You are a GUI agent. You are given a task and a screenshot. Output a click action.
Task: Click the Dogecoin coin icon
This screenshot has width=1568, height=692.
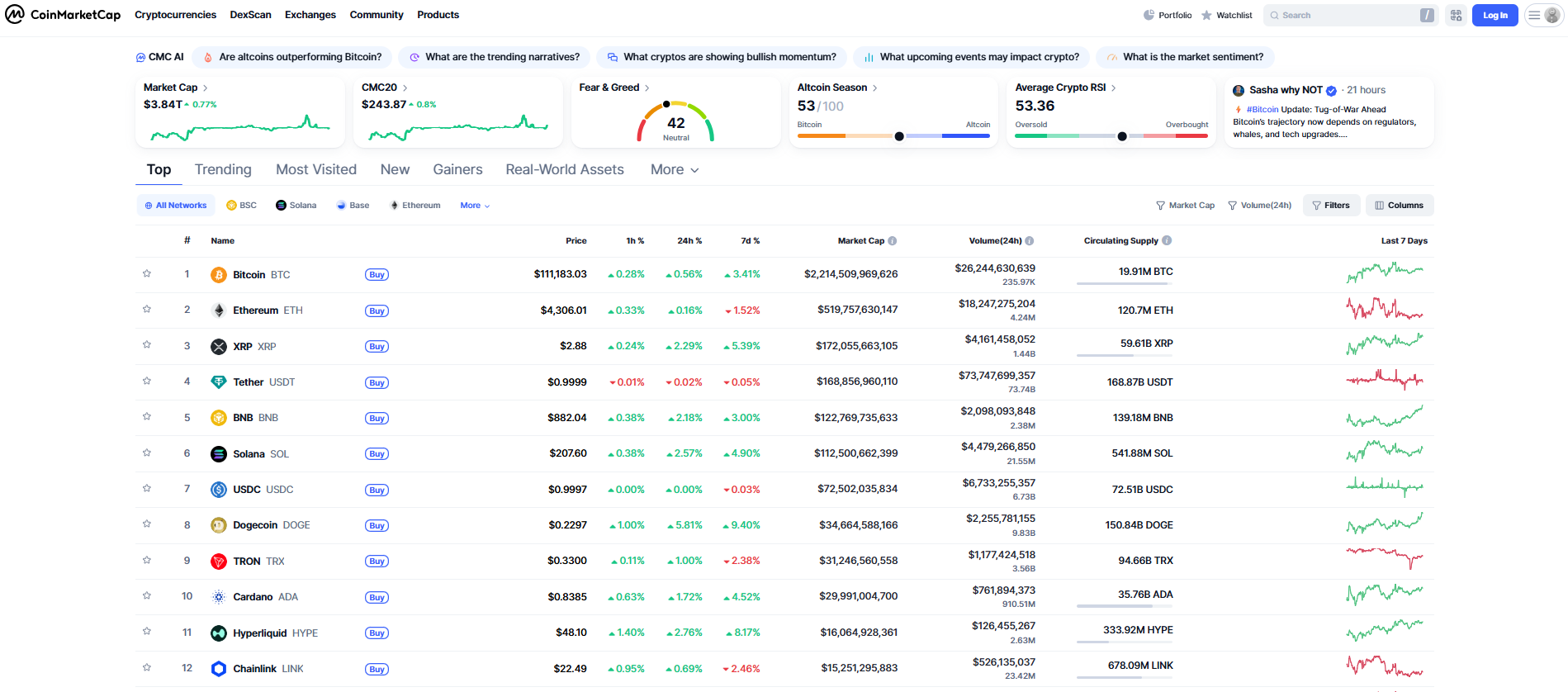pos(219,525)
